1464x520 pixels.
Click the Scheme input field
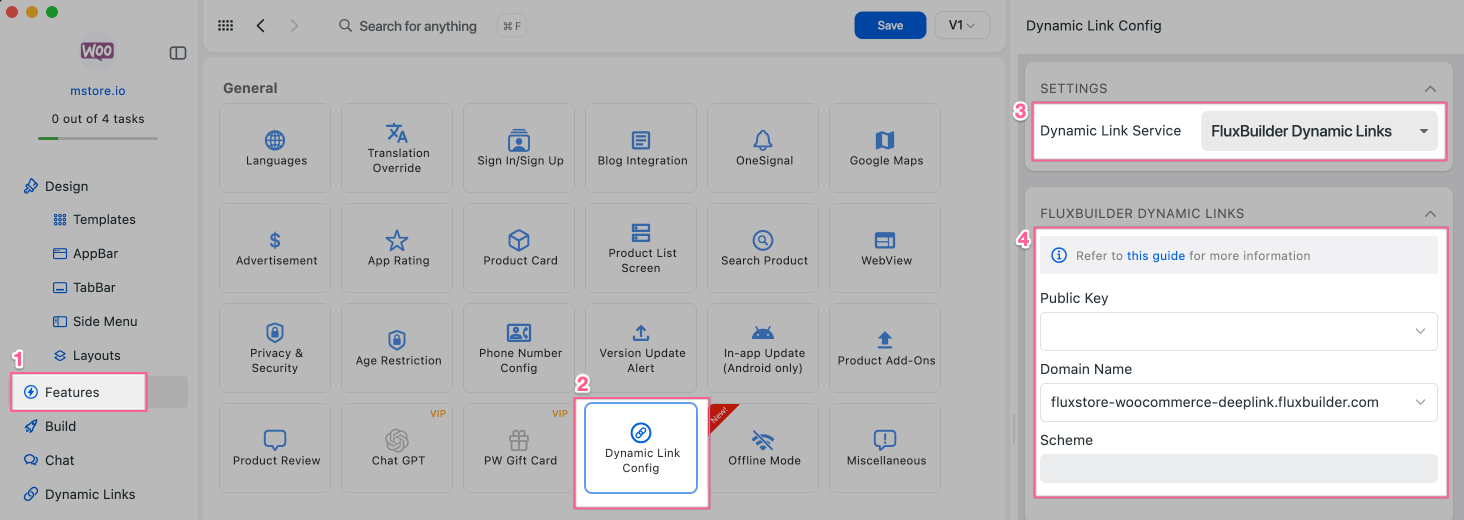[x=1238, y=469]
